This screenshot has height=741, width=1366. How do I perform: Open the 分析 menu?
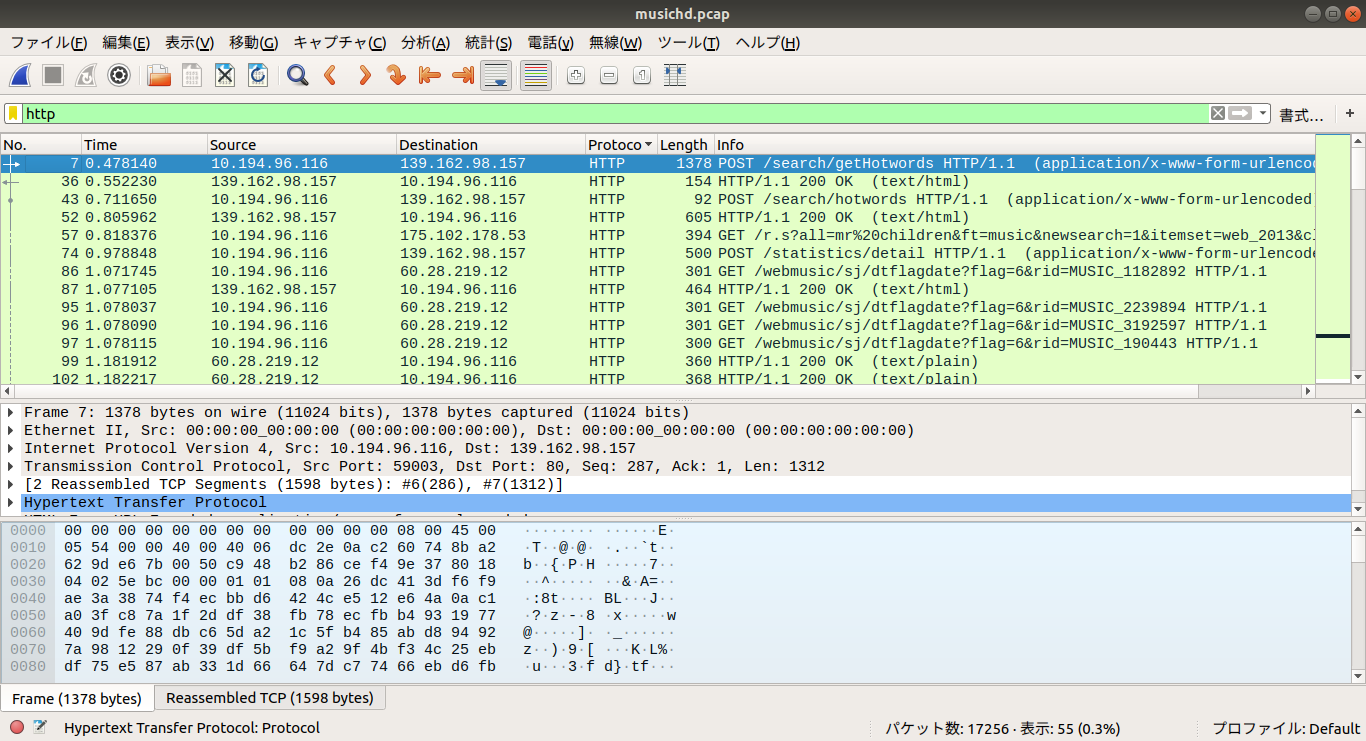425,43
